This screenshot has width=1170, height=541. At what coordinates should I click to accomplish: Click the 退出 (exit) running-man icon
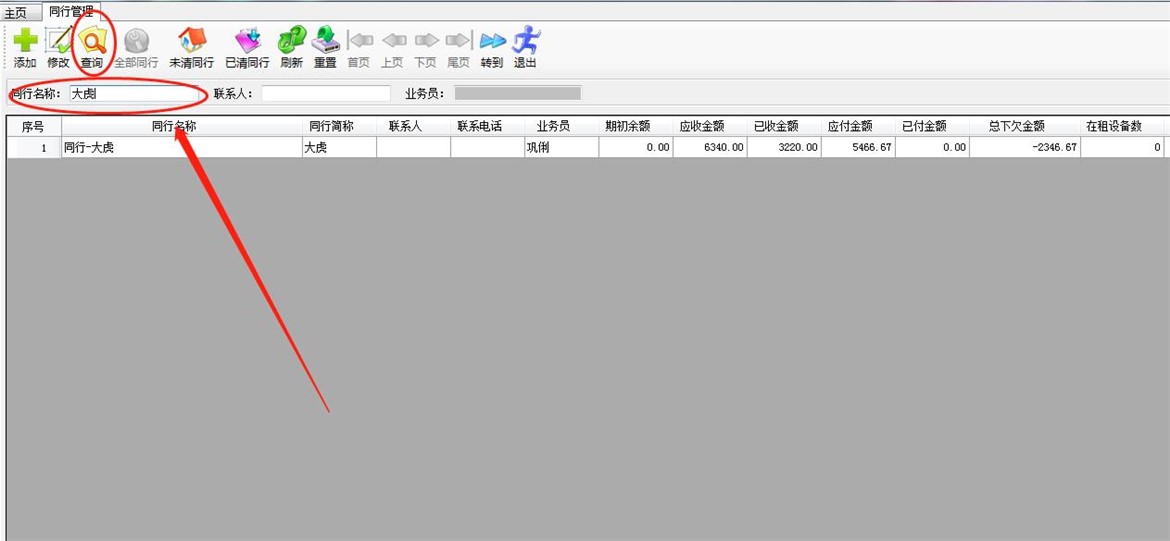coord(525,40)
